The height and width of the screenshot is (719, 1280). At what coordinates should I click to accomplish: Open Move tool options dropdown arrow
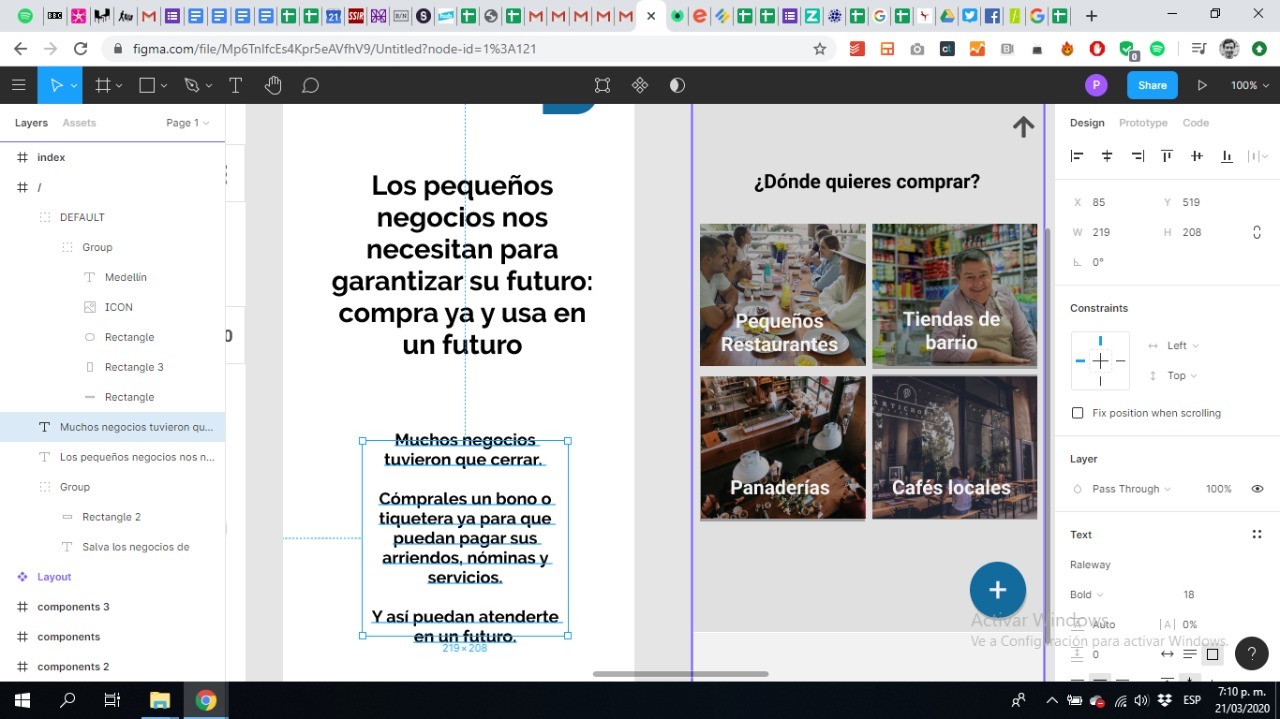pos(73,86)
